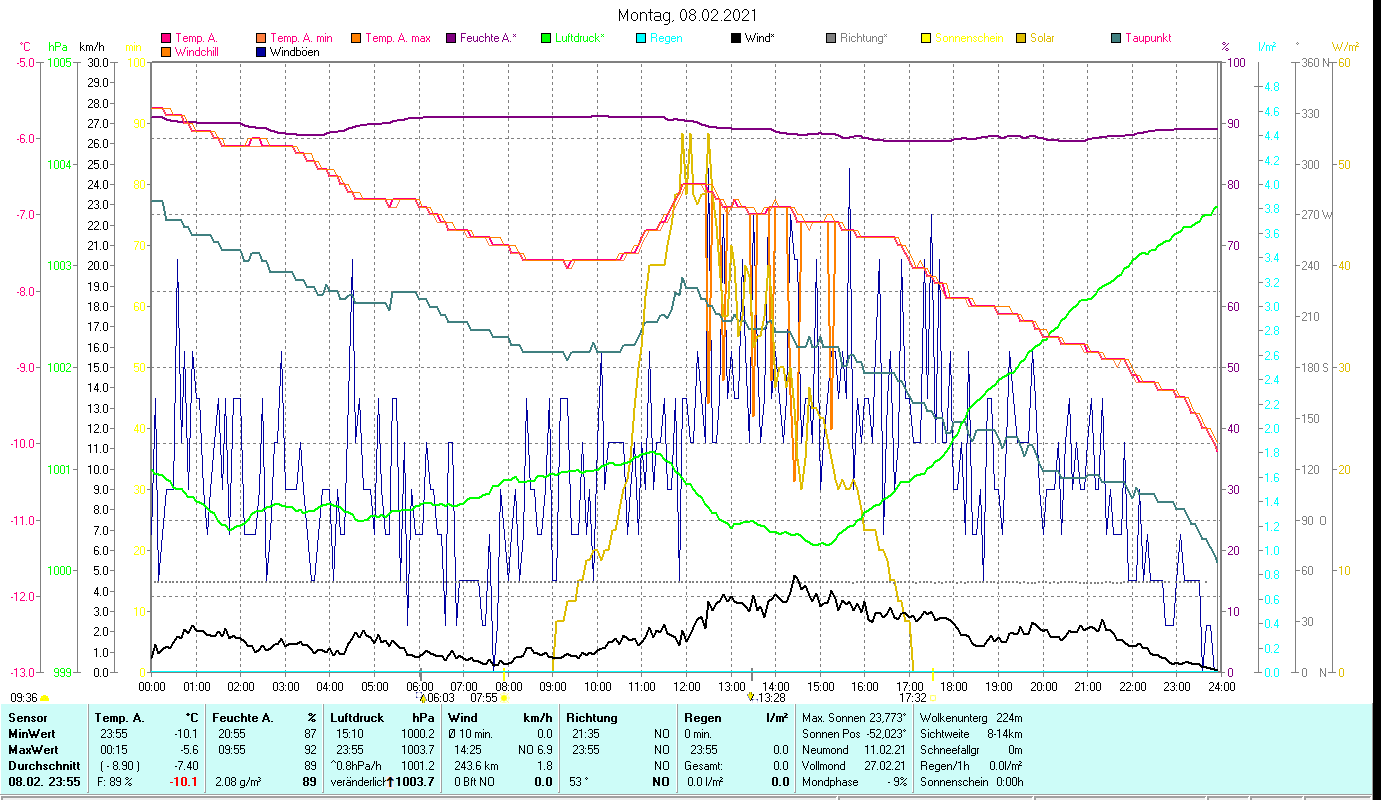The height and width of the screenshot is (800, 1381).
Task: Click the green Luftdruck legend square
Action: coord(546,38)
